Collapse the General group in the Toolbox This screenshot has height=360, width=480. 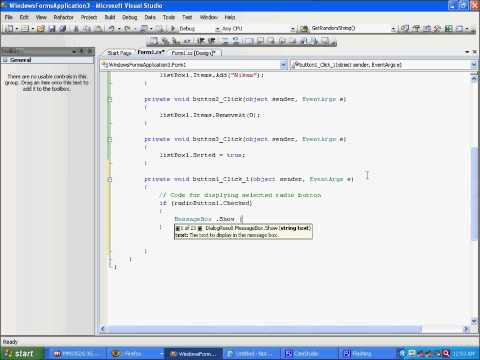point(5,60)
